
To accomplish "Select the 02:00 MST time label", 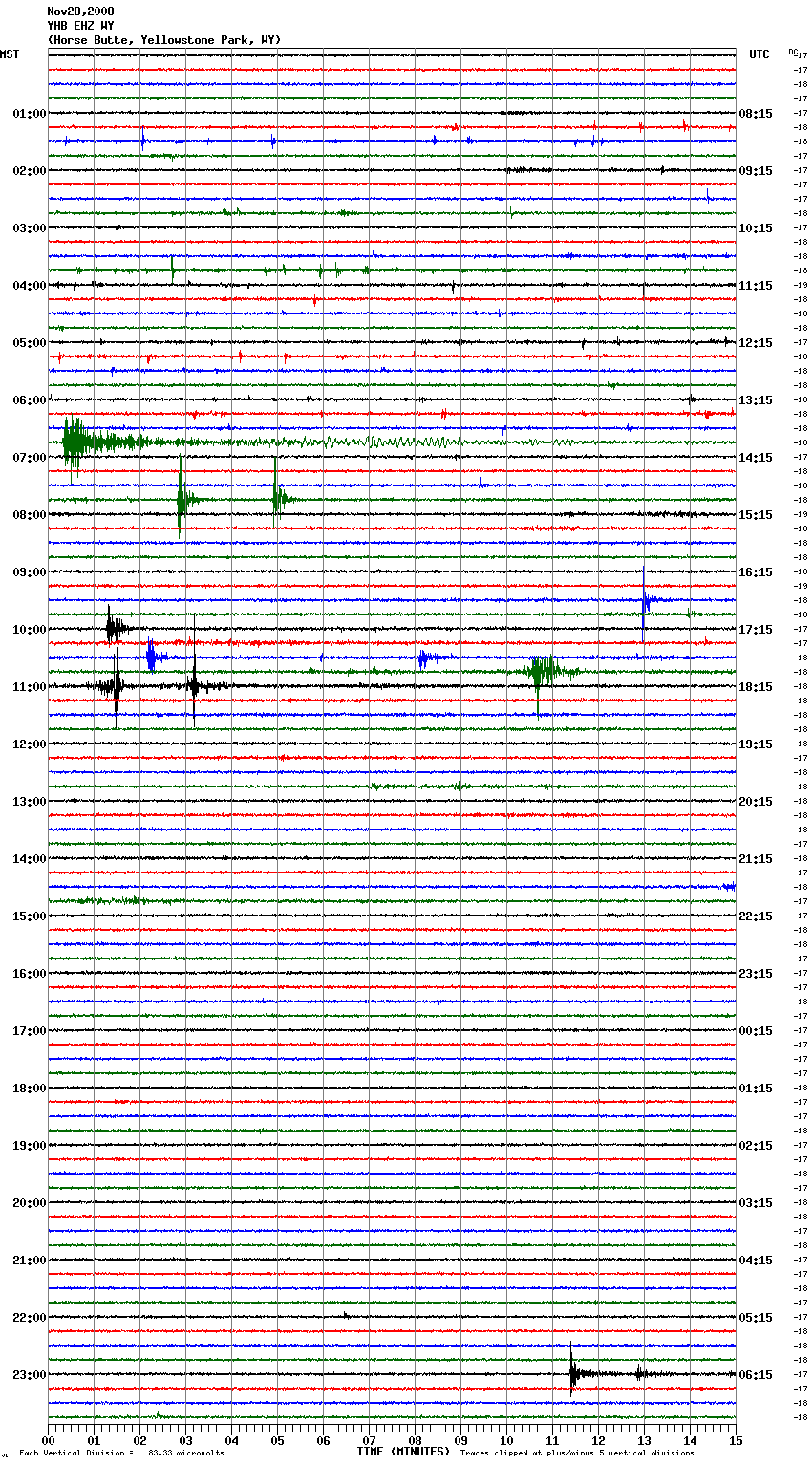I will [30, 171].
